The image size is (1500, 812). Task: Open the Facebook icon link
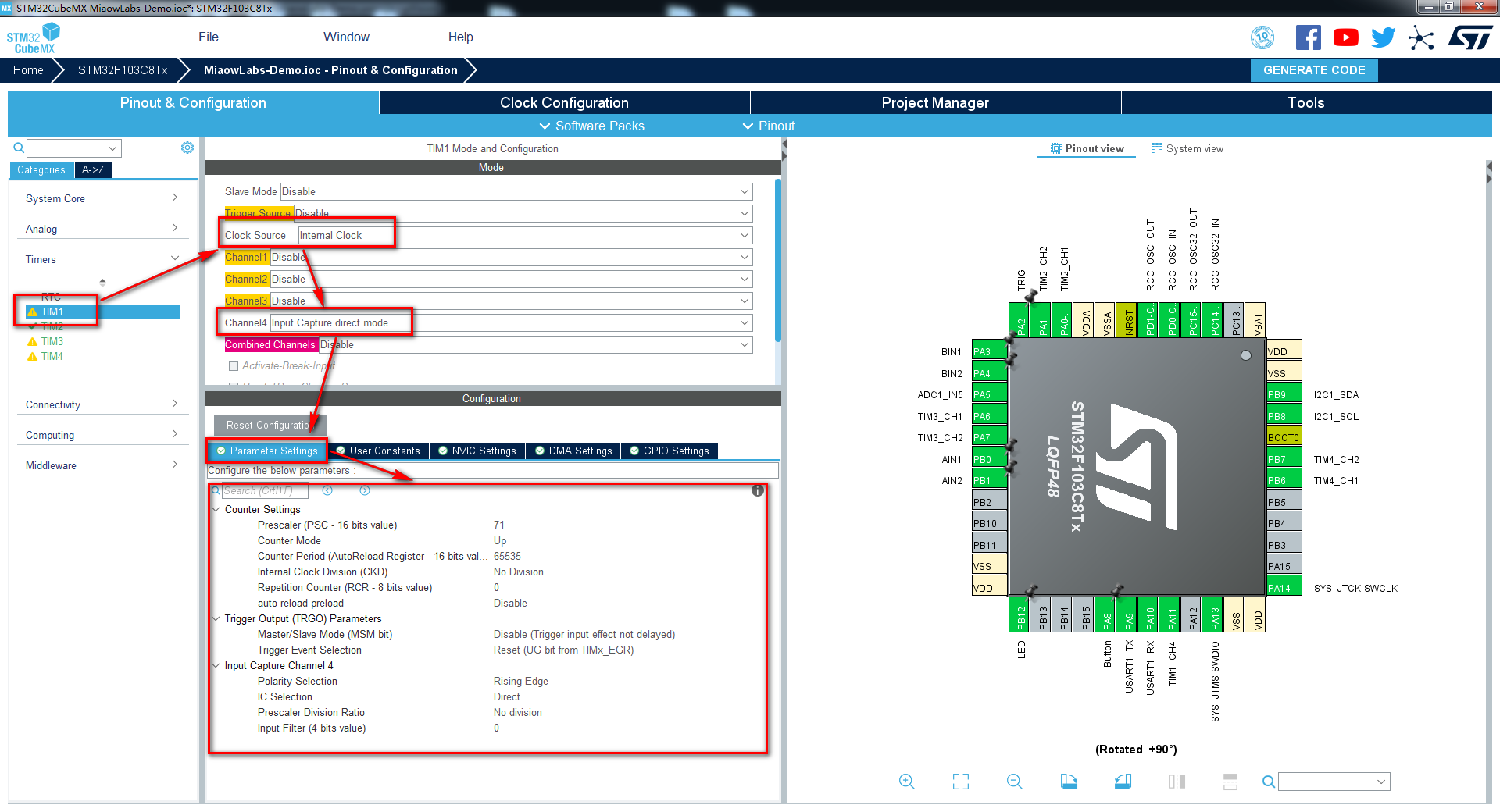pos(1309,37)
